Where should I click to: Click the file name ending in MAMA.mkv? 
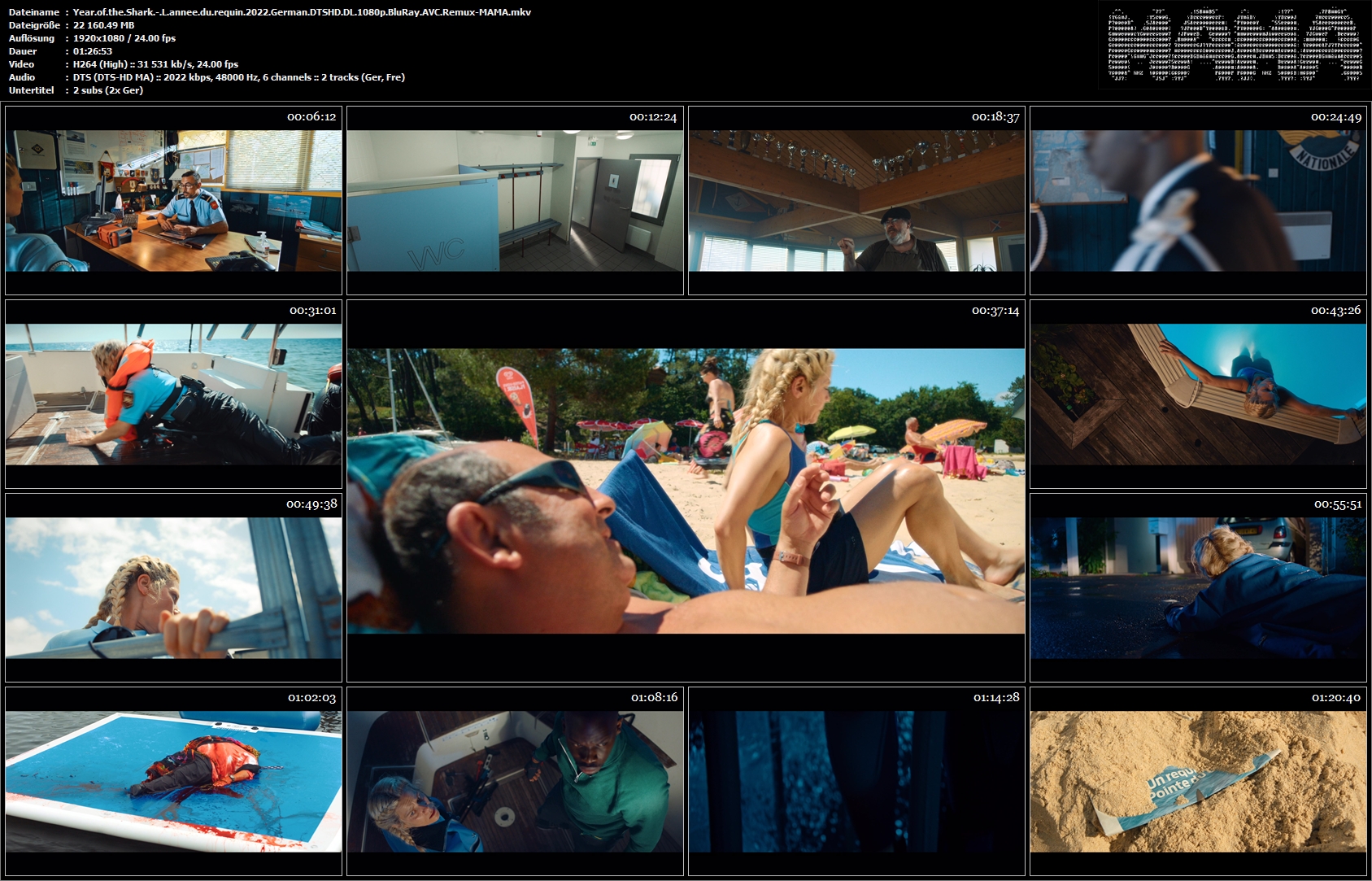[302, 12]
